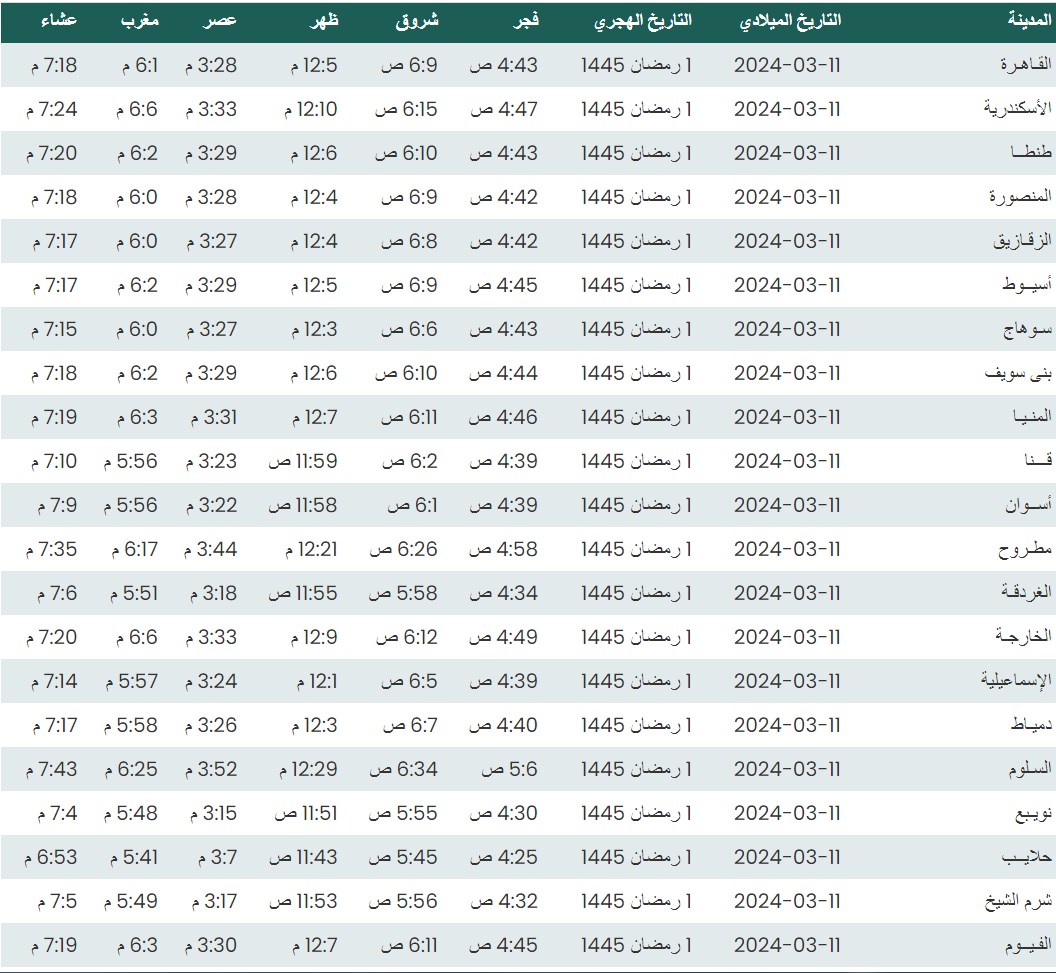Select the القاهرة city cell
Screen dimensions: 1056x973
pyautogui.click(x=1026, y=65)
